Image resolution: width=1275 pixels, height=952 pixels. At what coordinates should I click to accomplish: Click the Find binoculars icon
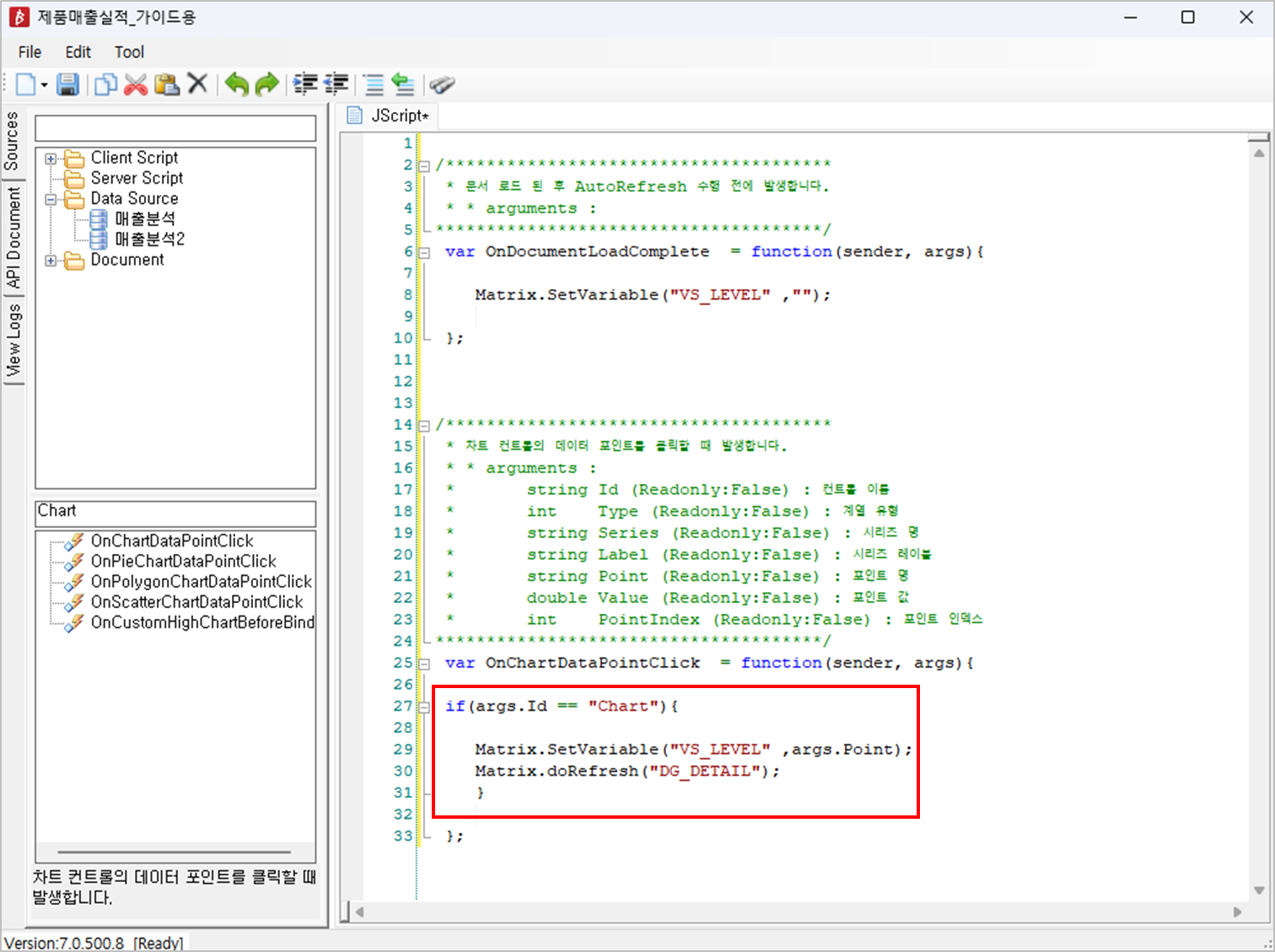[x=442, y=84]
